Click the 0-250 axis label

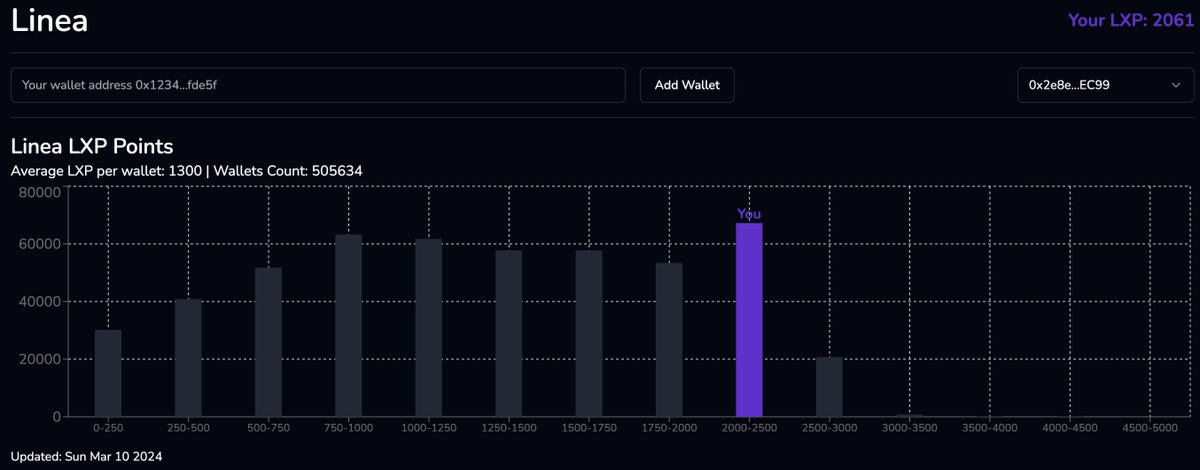pyautogui.click(x=108, y=428)
